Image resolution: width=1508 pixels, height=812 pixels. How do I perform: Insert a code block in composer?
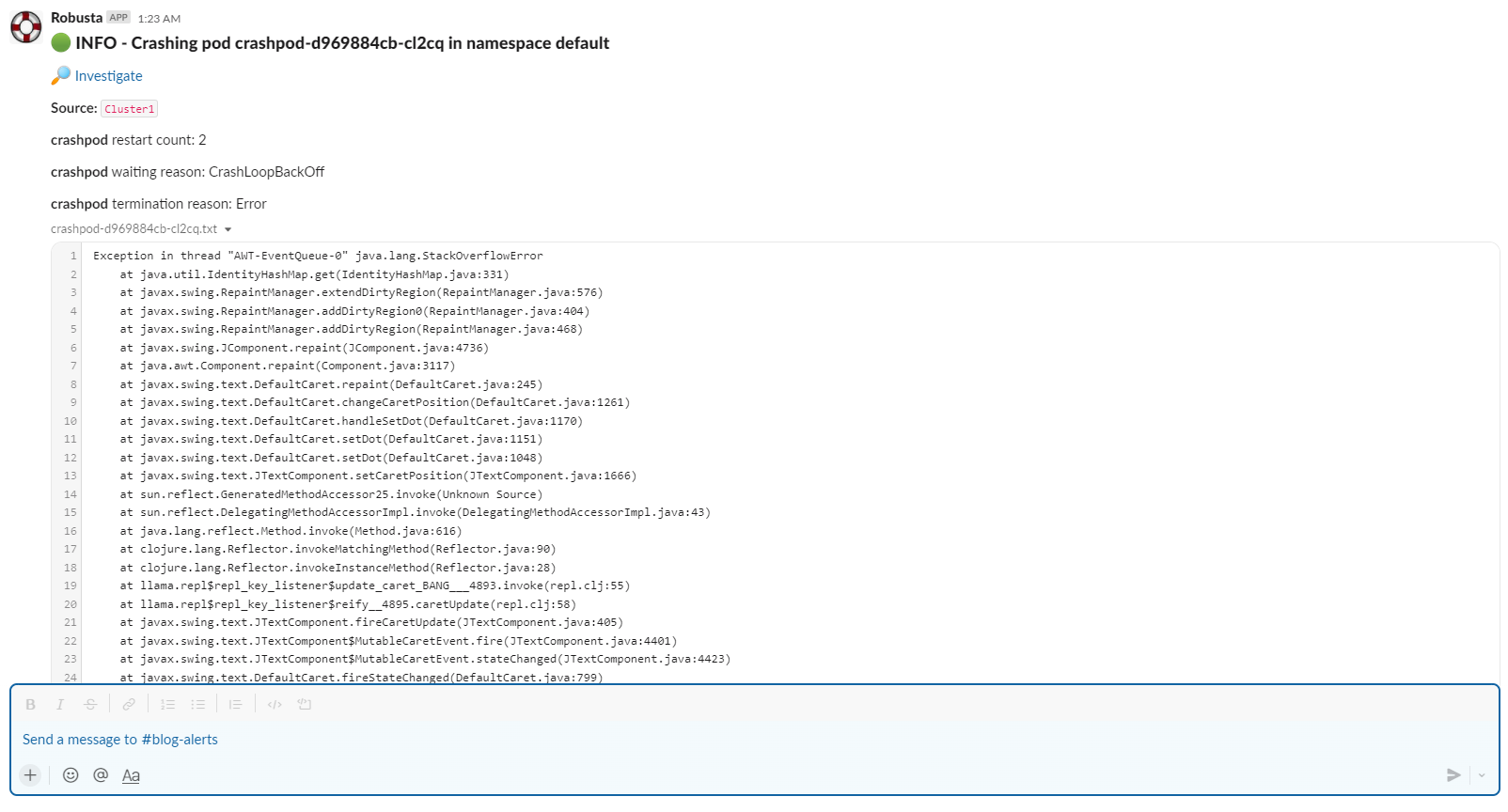tap(305, 705)
